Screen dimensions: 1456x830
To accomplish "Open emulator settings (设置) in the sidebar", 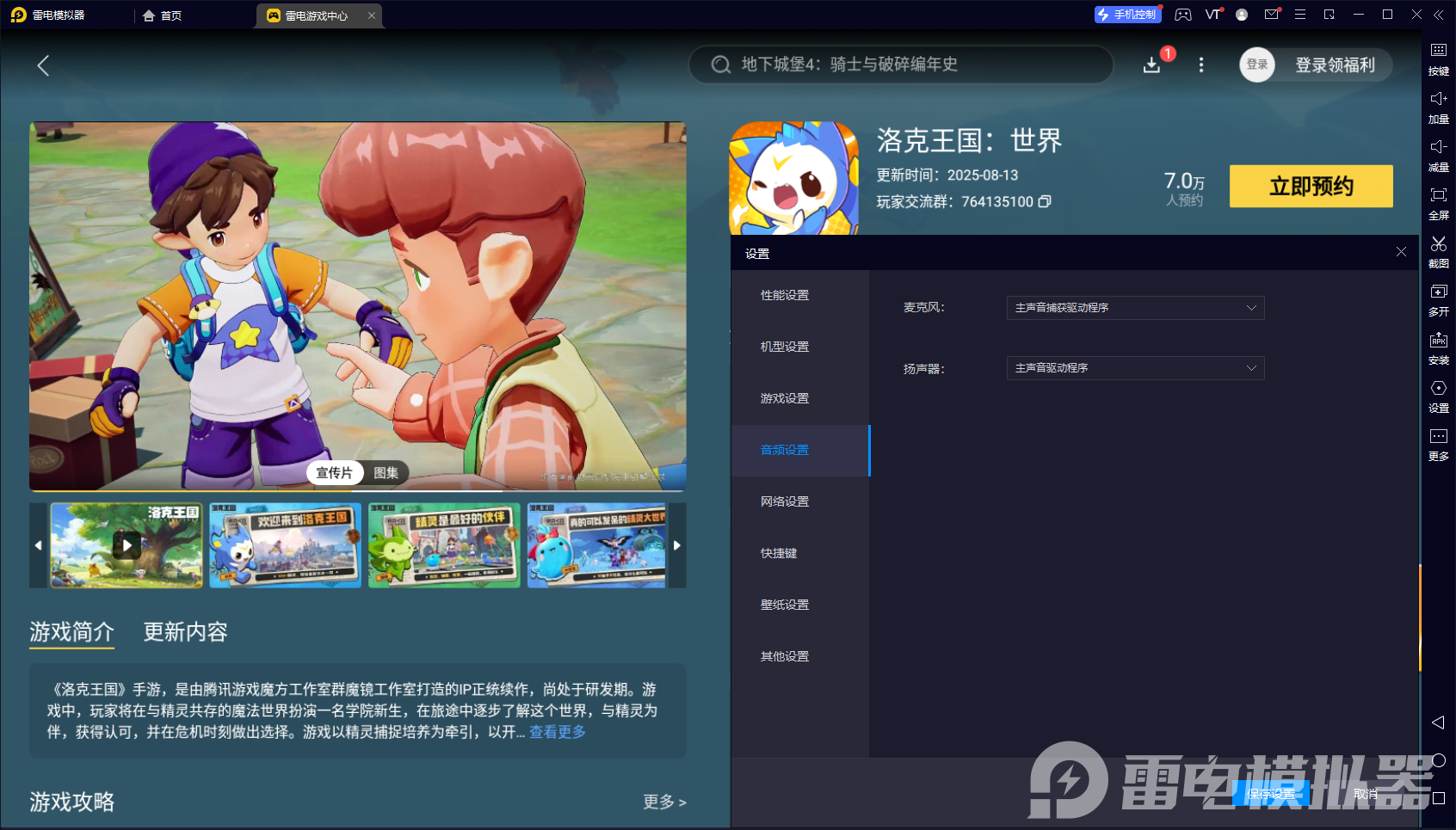I will coord(1438,388).
